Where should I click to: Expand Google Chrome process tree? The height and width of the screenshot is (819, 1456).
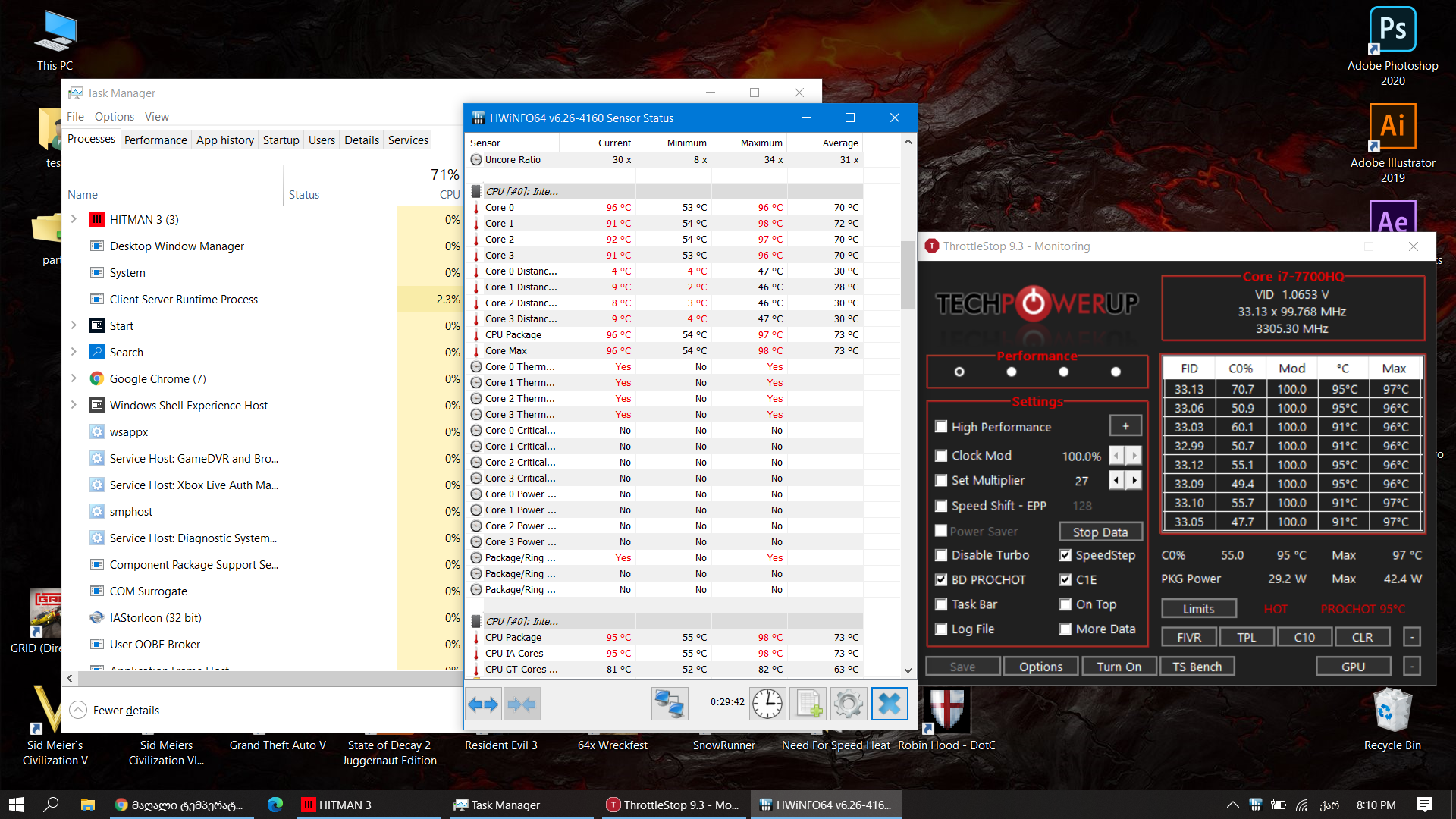point(74,378)
